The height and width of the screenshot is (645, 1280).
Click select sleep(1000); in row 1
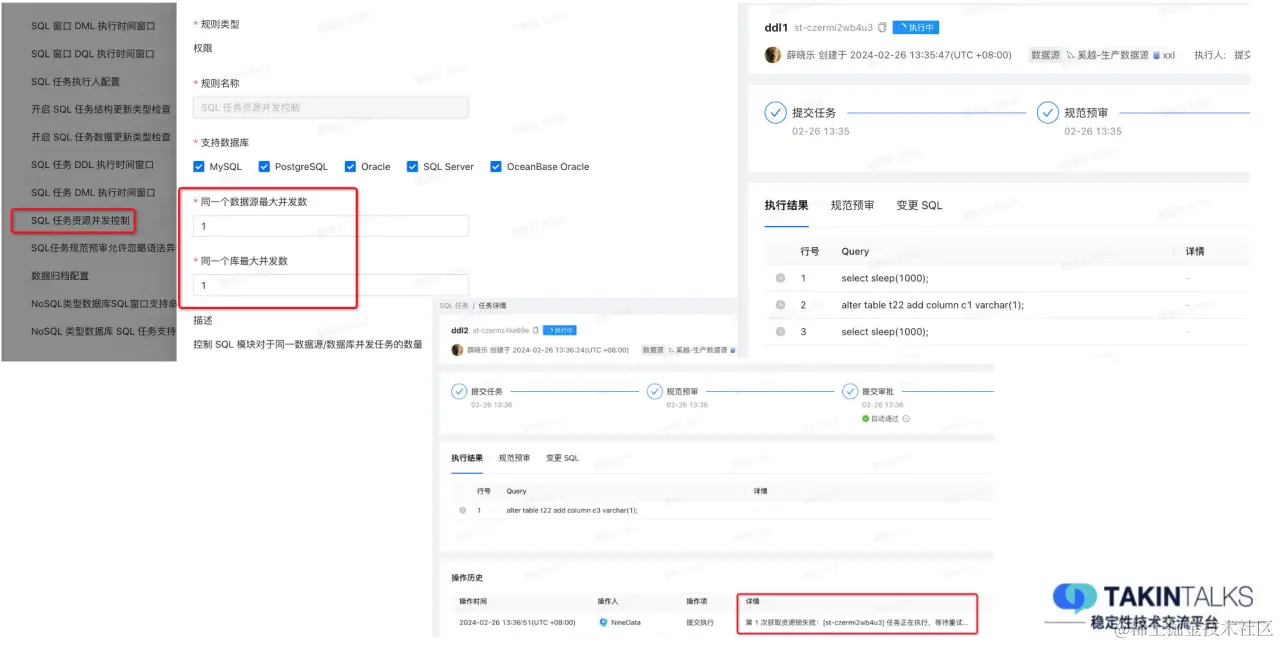885,278
